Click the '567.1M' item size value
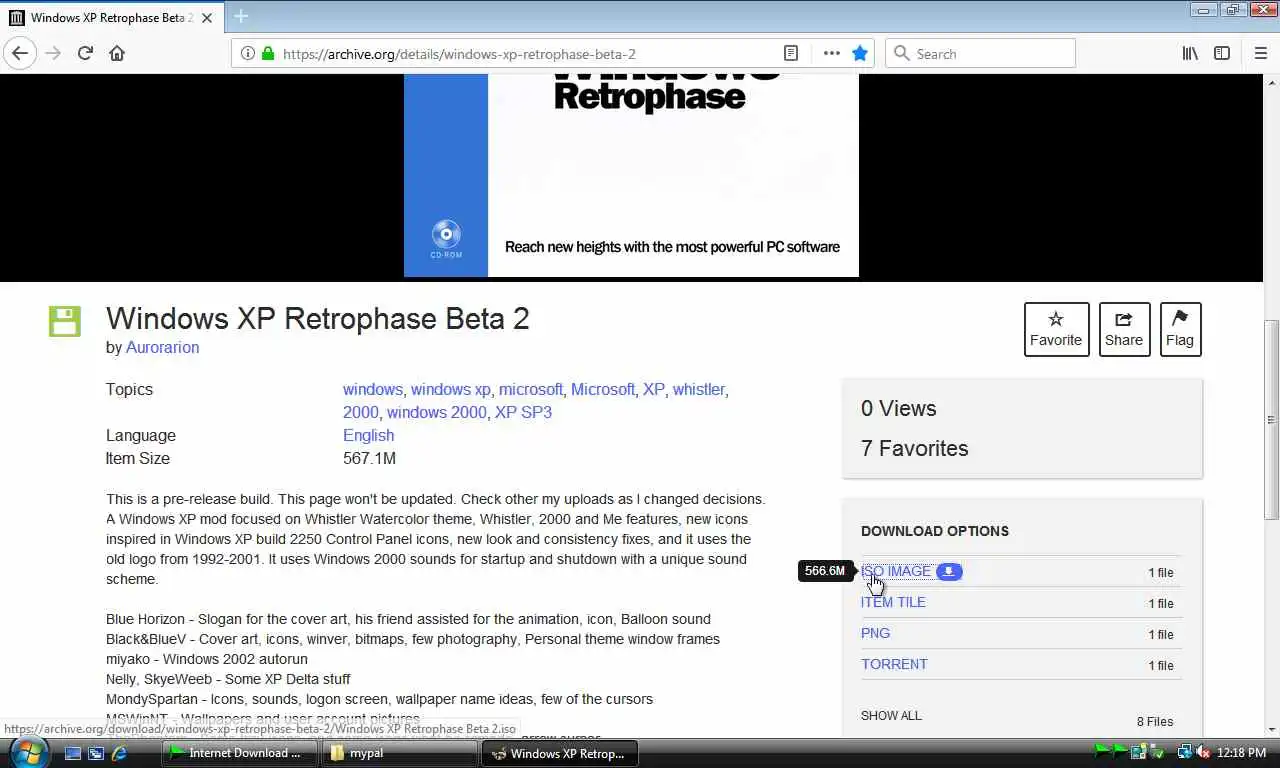Screen dimensions: 1280x768 click(x=369, y=458)
